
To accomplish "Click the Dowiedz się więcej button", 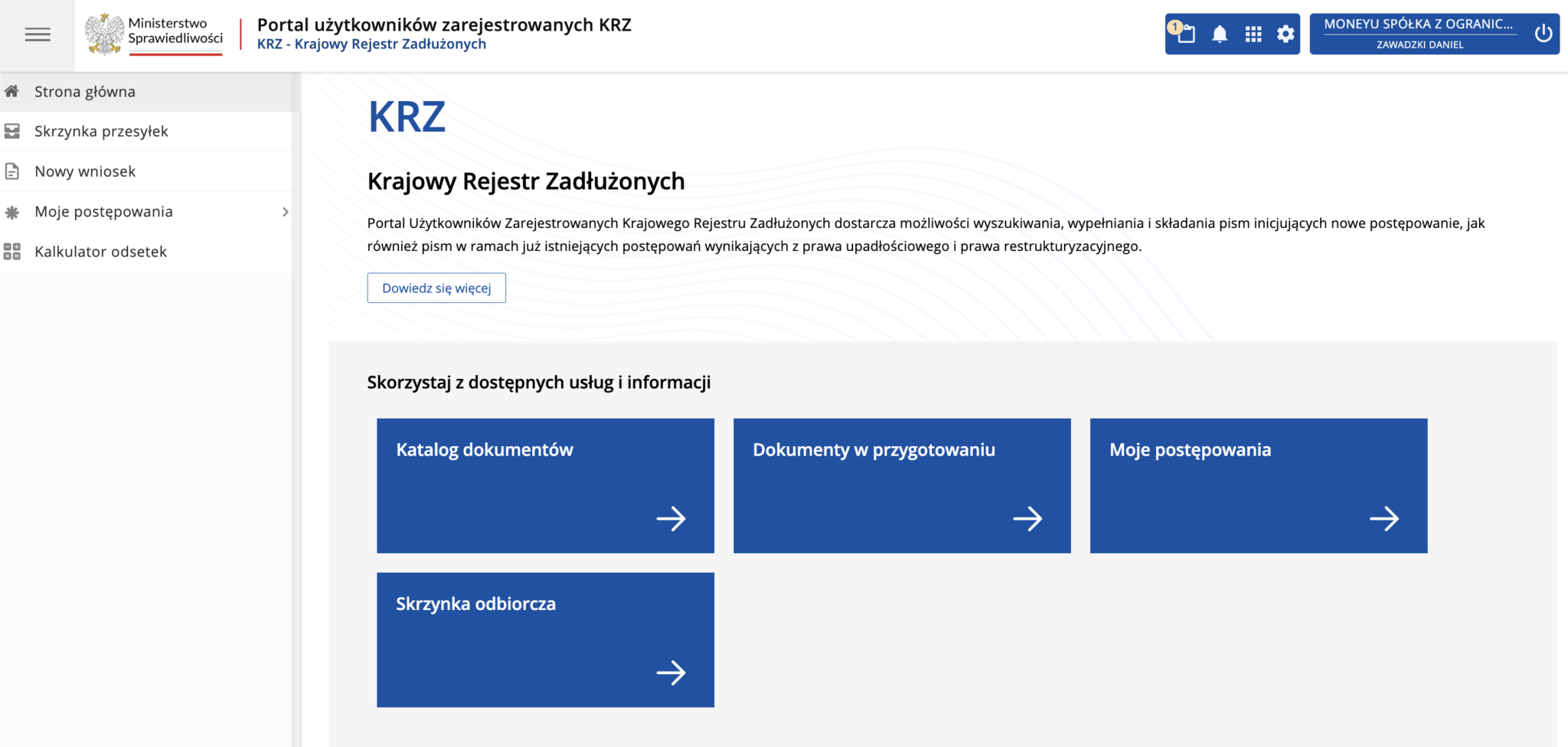I will [436, 288].
